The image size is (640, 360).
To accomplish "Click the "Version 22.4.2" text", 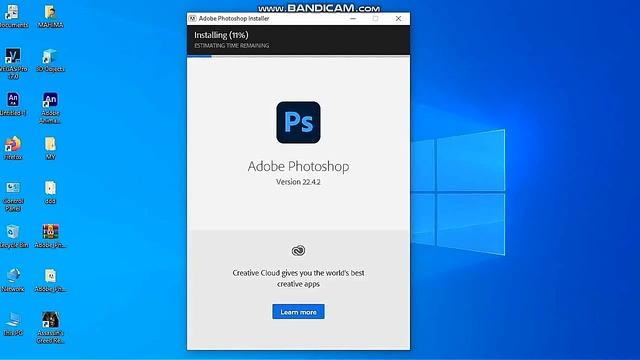I will pyautogui.click(x=298, y=182).
